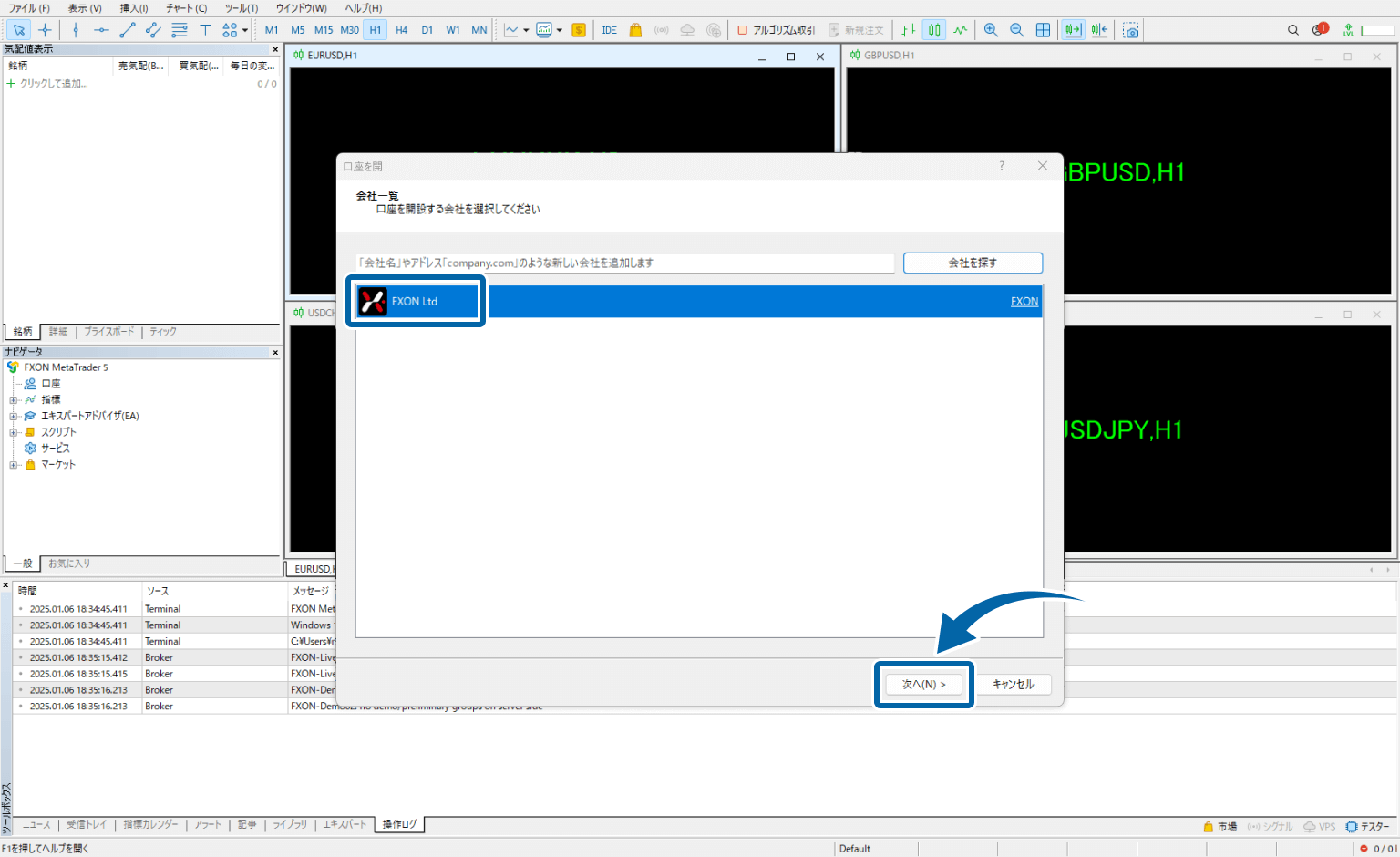This screenshot has height=857, width=1400.
Task: Activate the crosshair tool
Action: [x=45, y=30]
